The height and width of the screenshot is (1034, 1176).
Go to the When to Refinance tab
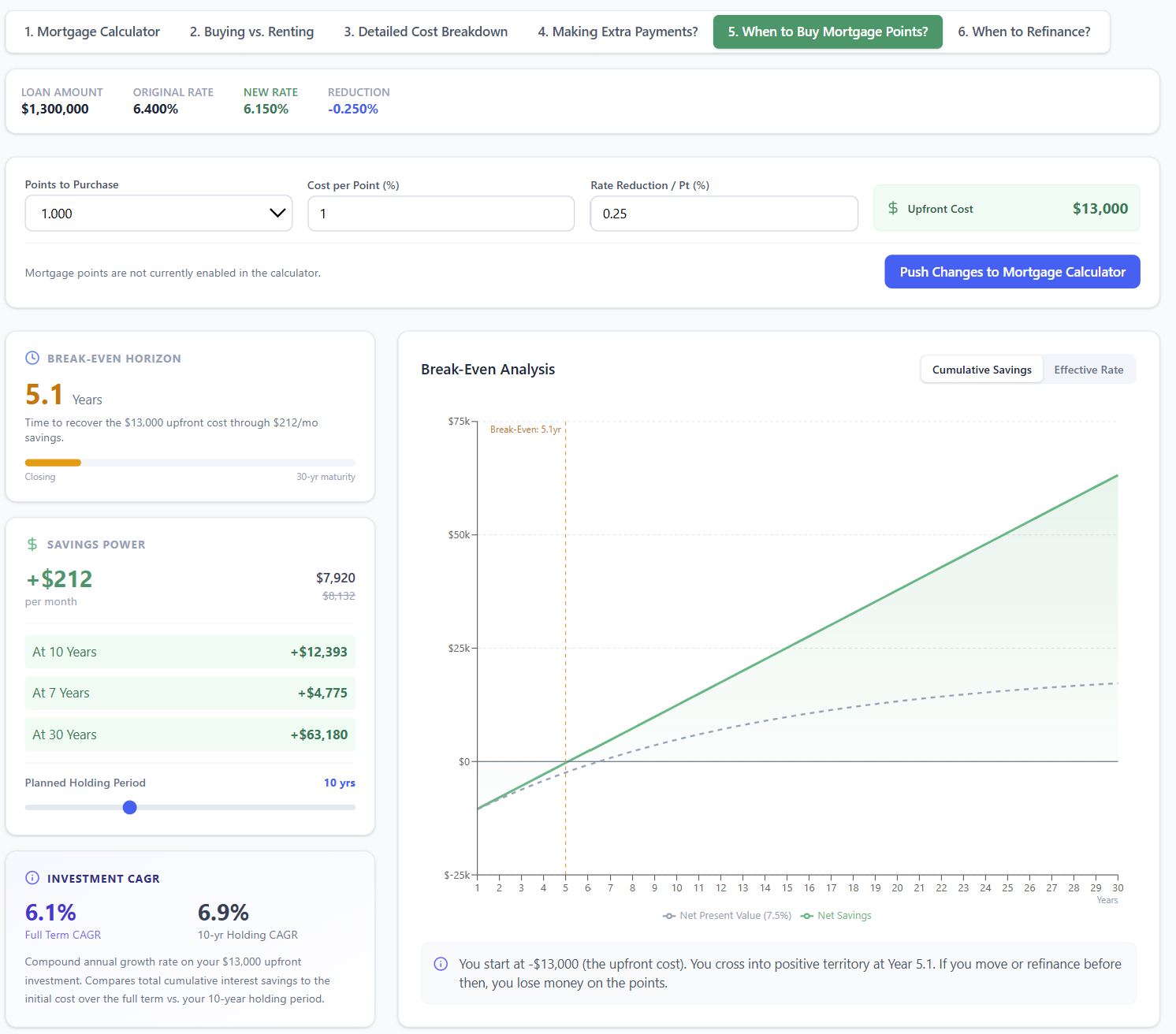click(x=1024, y=32)
